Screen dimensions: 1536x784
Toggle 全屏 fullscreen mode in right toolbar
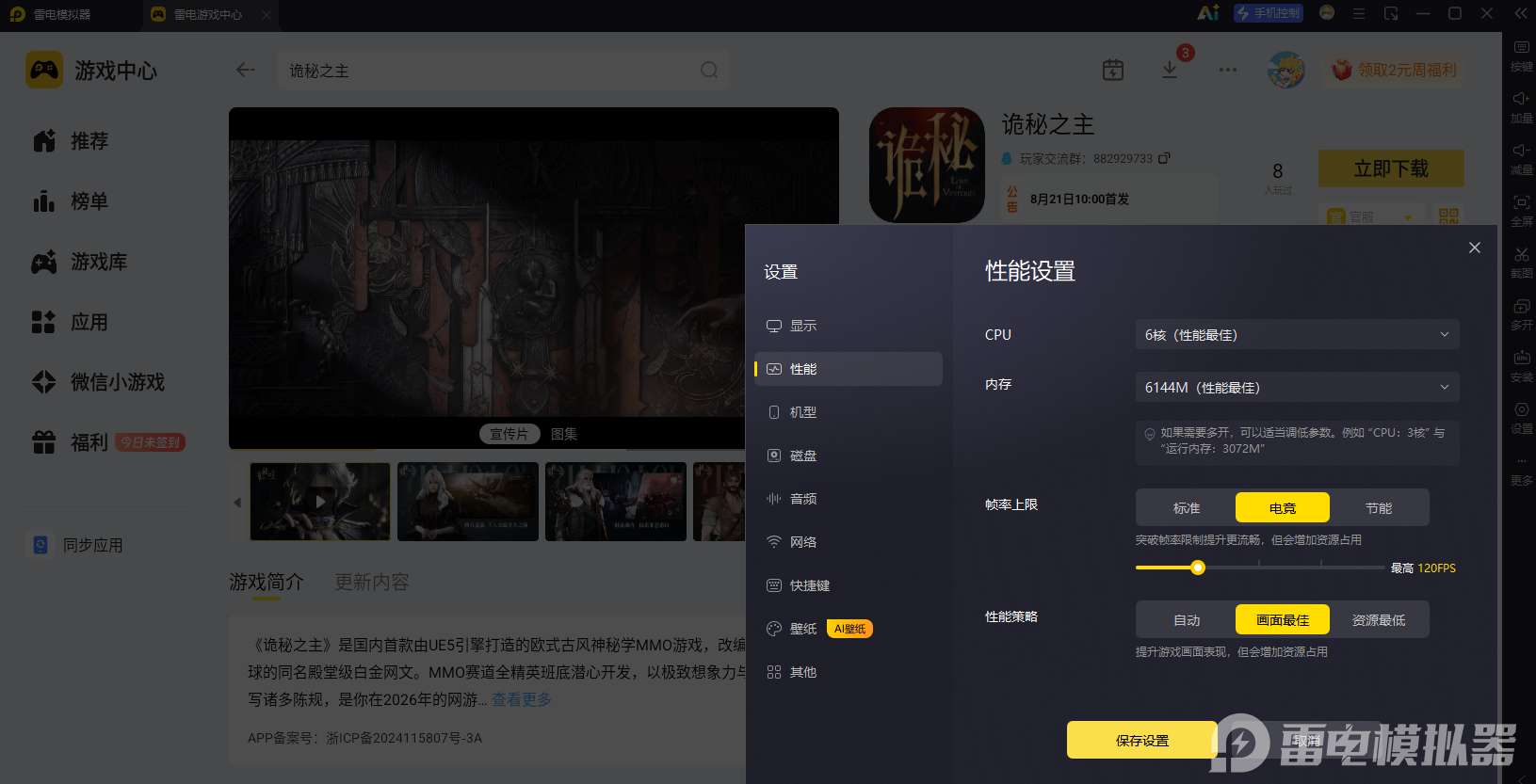[1521, 209]
